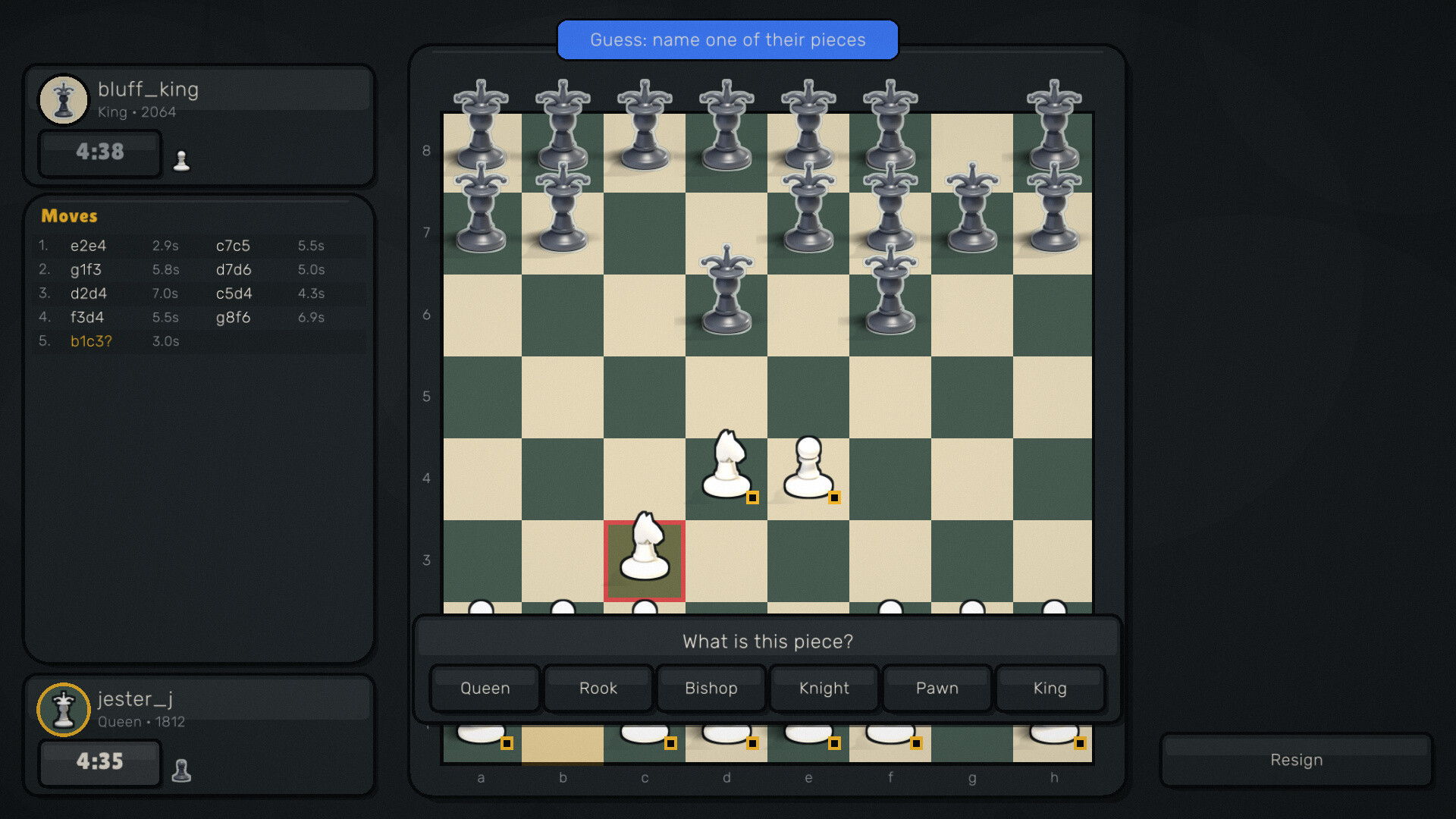Select move e2e4 in move list
The height and width of the screenshot is (819, 1456).
[x=88, y=246]
